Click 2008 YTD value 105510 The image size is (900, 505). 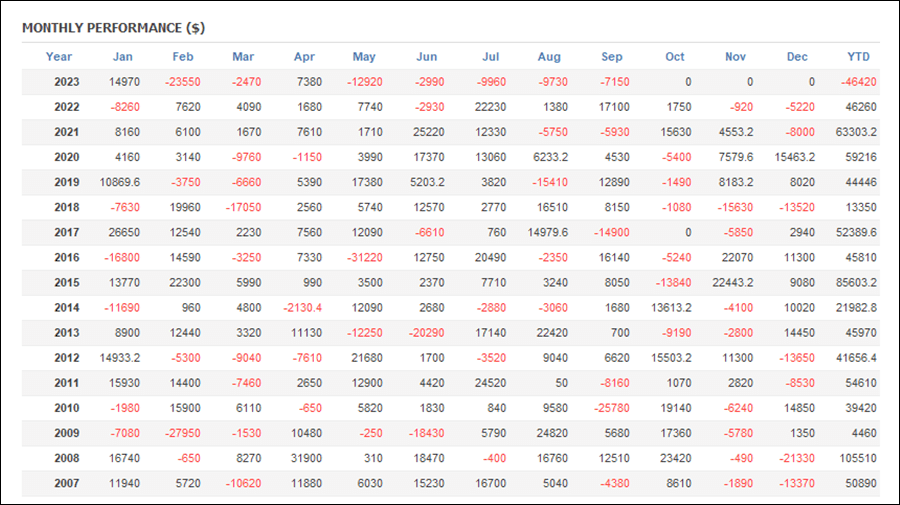(x=858, y=458)
